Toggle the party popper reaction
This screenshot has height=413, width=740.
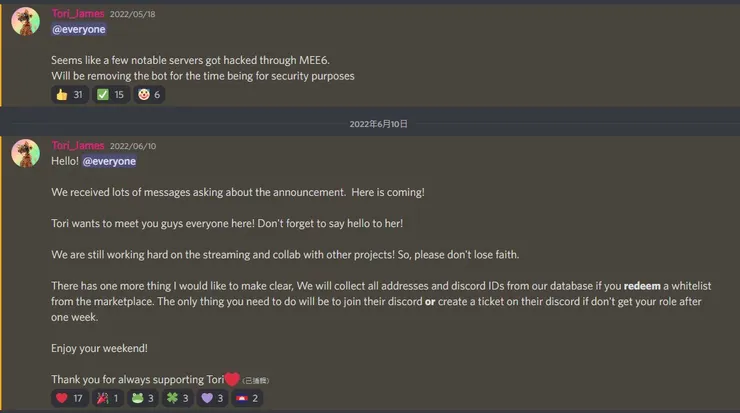pyautogui.click(x=109, y=398)
